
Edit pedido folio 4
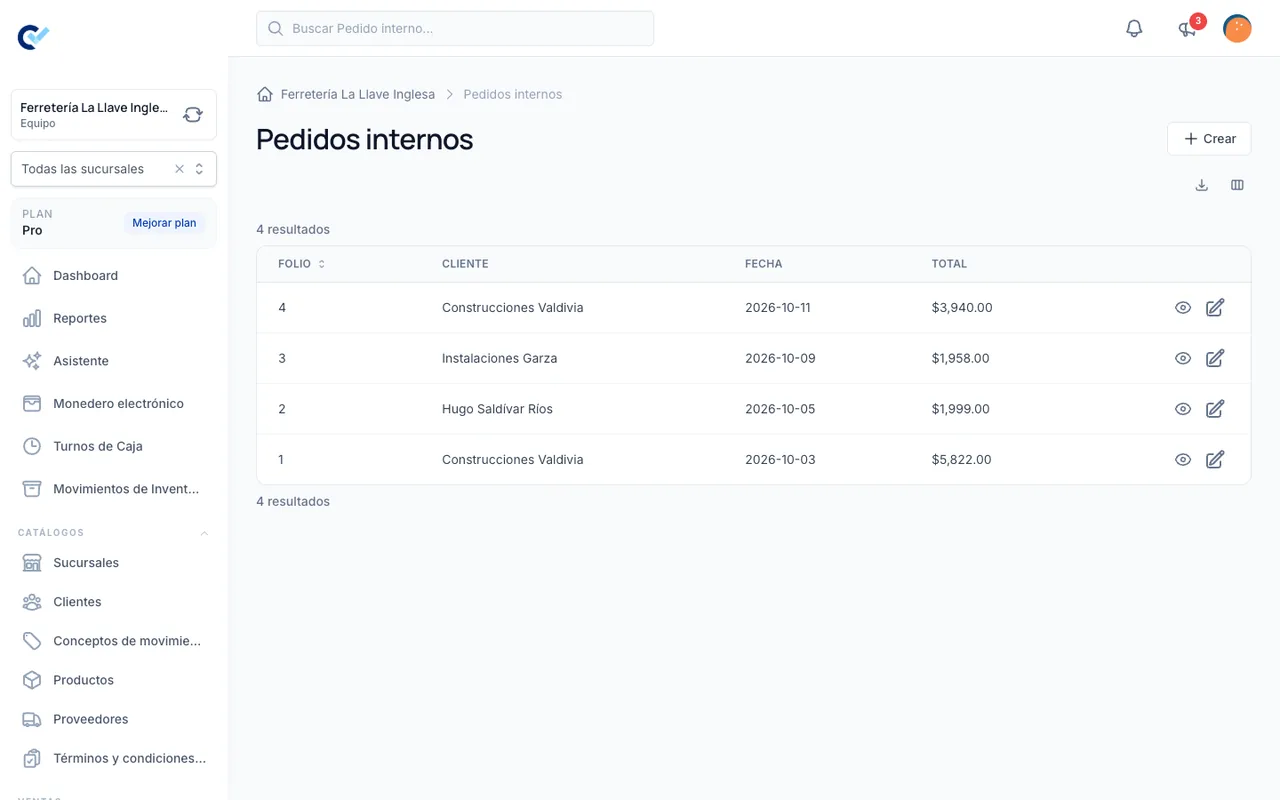(1215, 308)
